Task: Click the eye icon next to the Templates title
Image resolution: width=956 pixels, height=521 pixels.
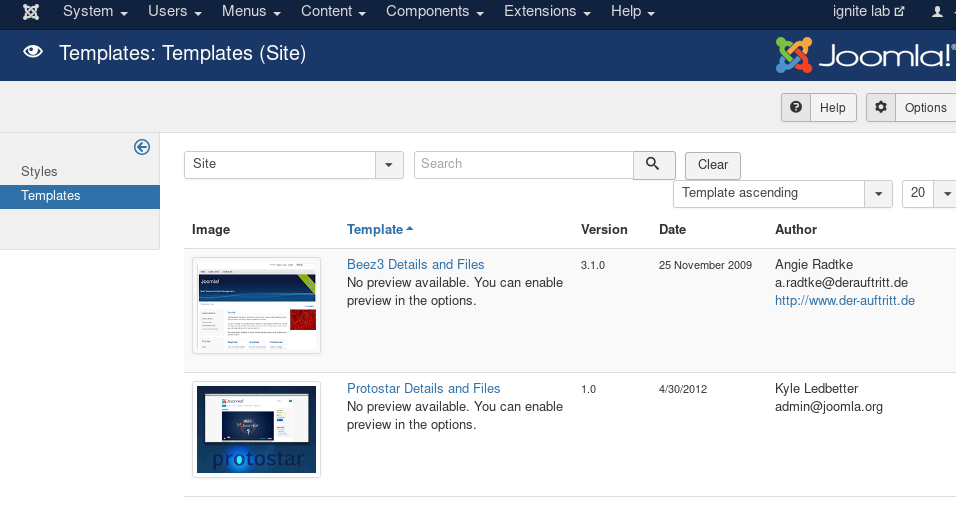Action: pyautogui.click(x=33, y=52)
